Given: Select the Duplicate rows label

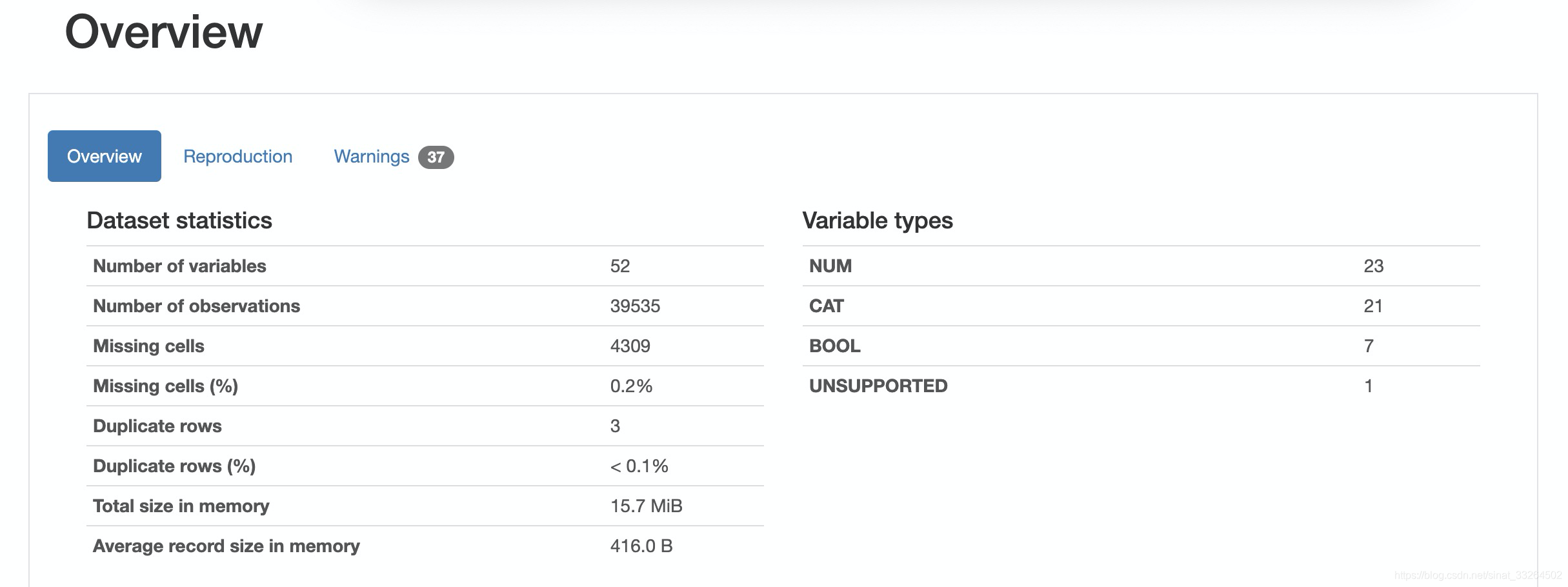Looking at the screenshot, I should pyautogui.click(x=157, y=426).
